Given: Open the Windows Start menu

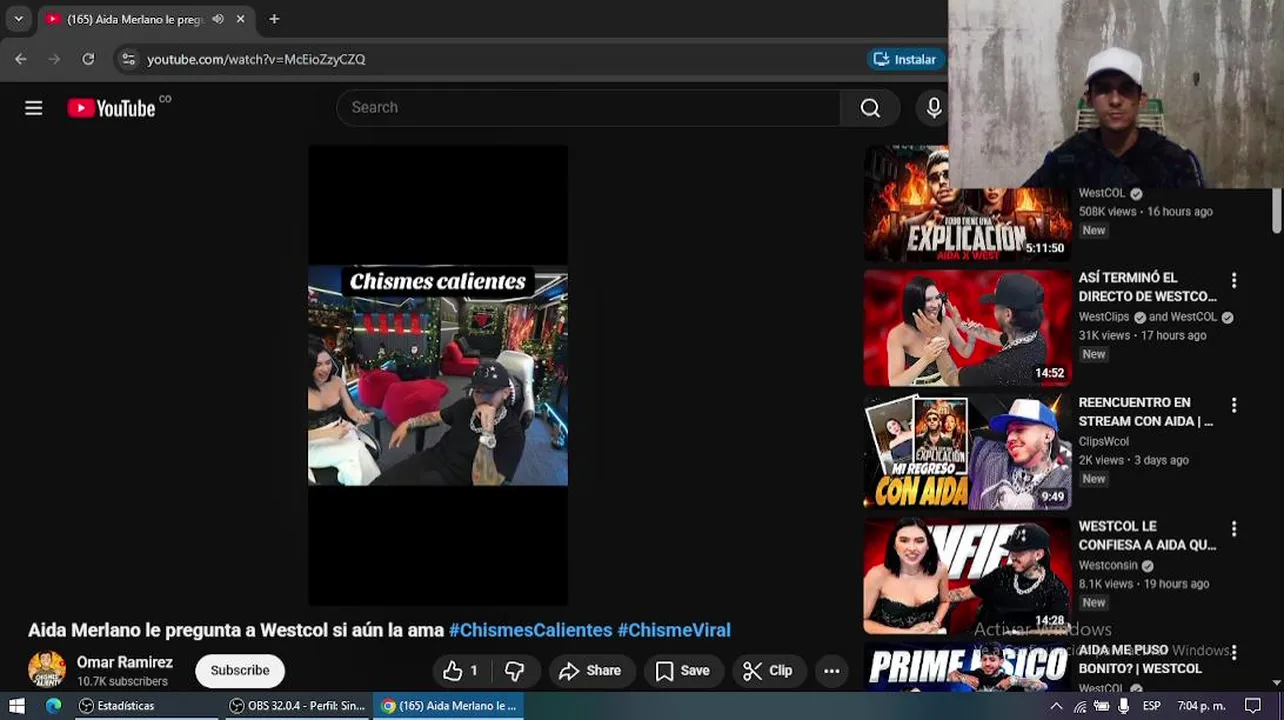Looking at the screenshot, I should coord(17,706).
